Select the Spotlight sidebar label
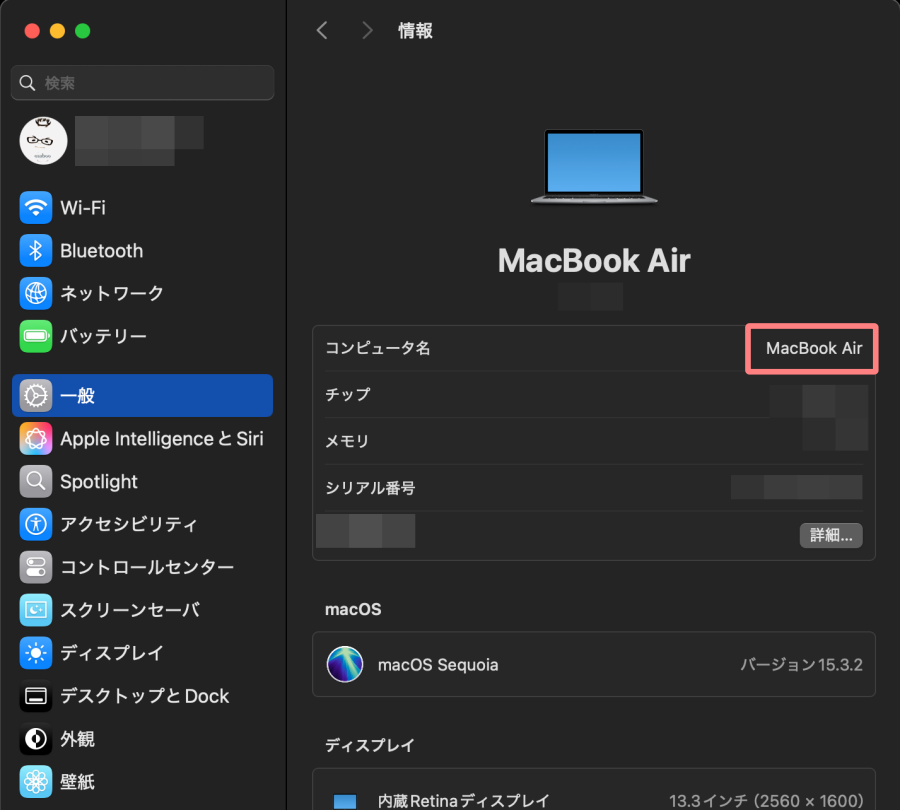This screenshot has width=900, height=810. click(99, 482)
